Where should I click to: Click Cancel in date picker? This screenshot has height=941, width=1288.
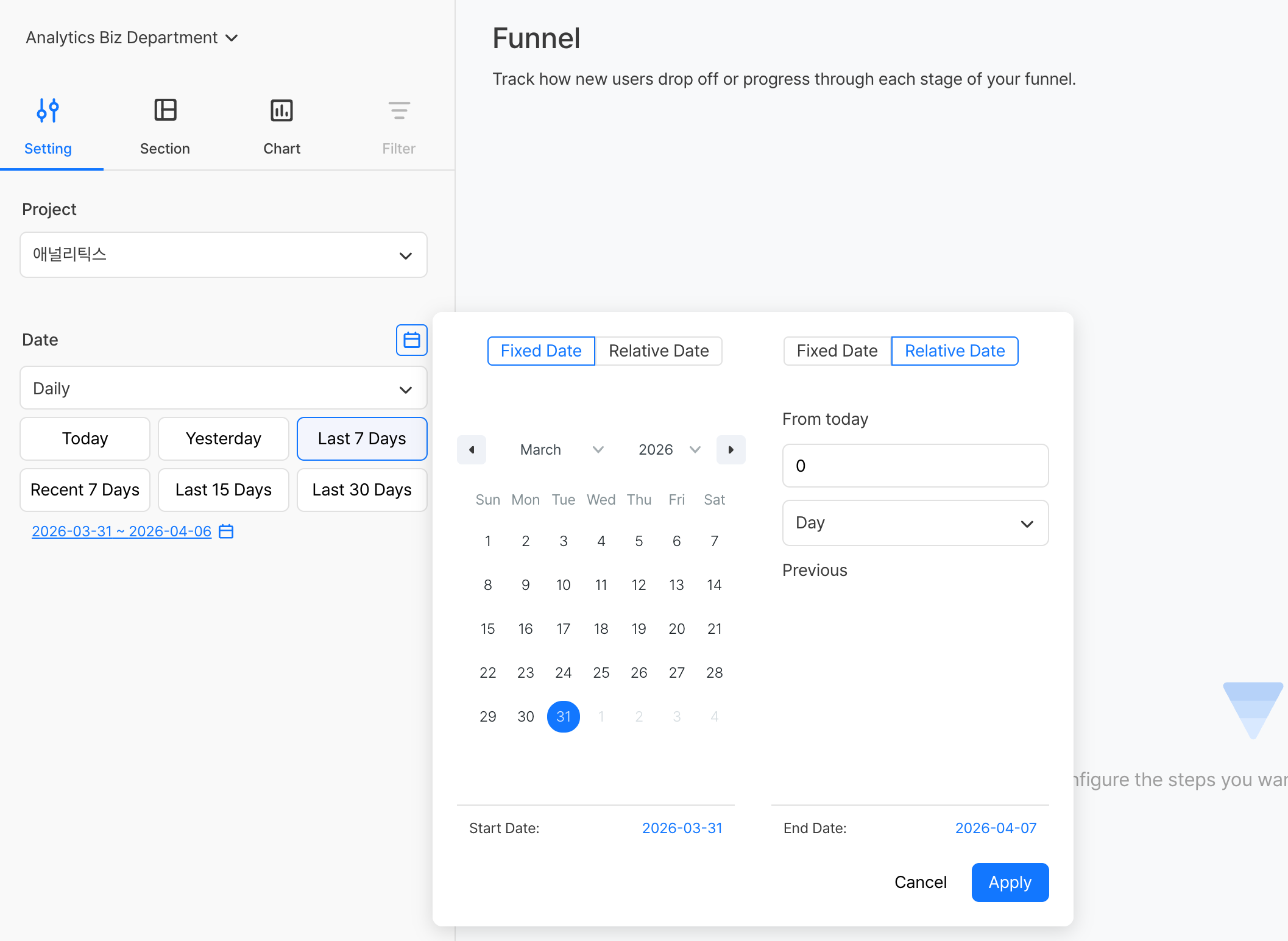tap(920, 882)
